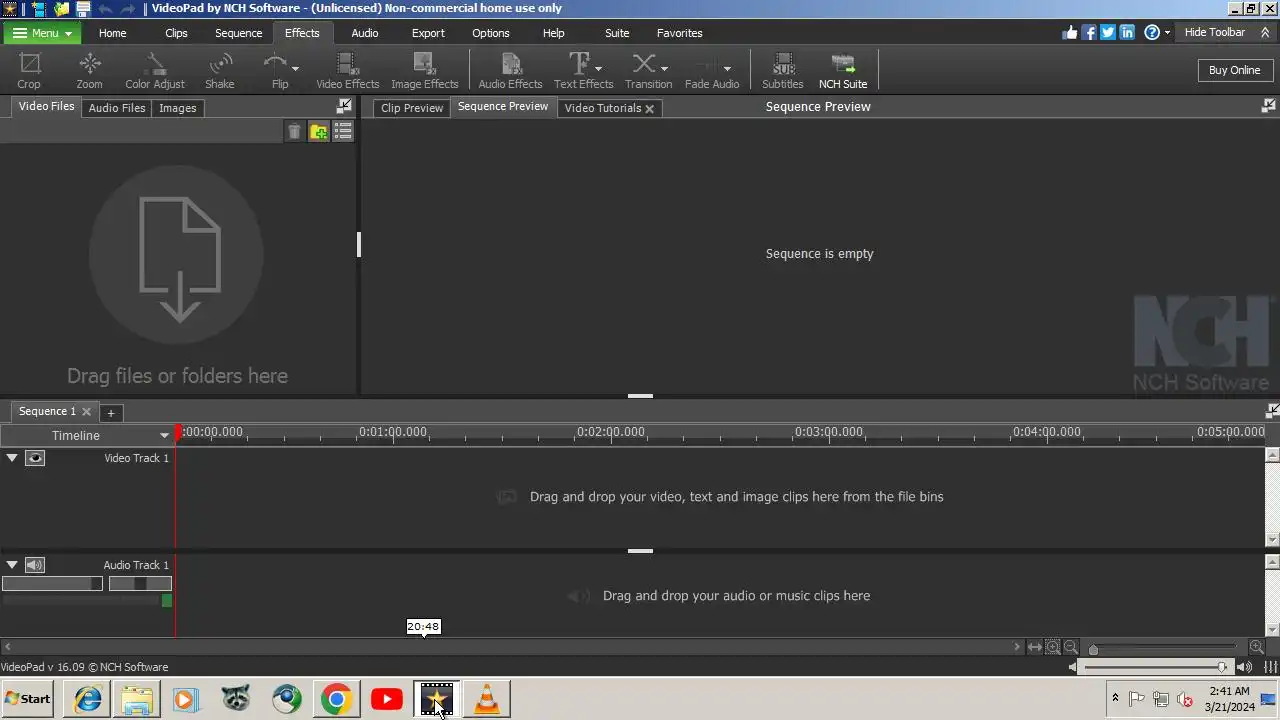1280x720 pixels.
Task: Open the Clips ribbon tab
Action: tap(176, 33)
